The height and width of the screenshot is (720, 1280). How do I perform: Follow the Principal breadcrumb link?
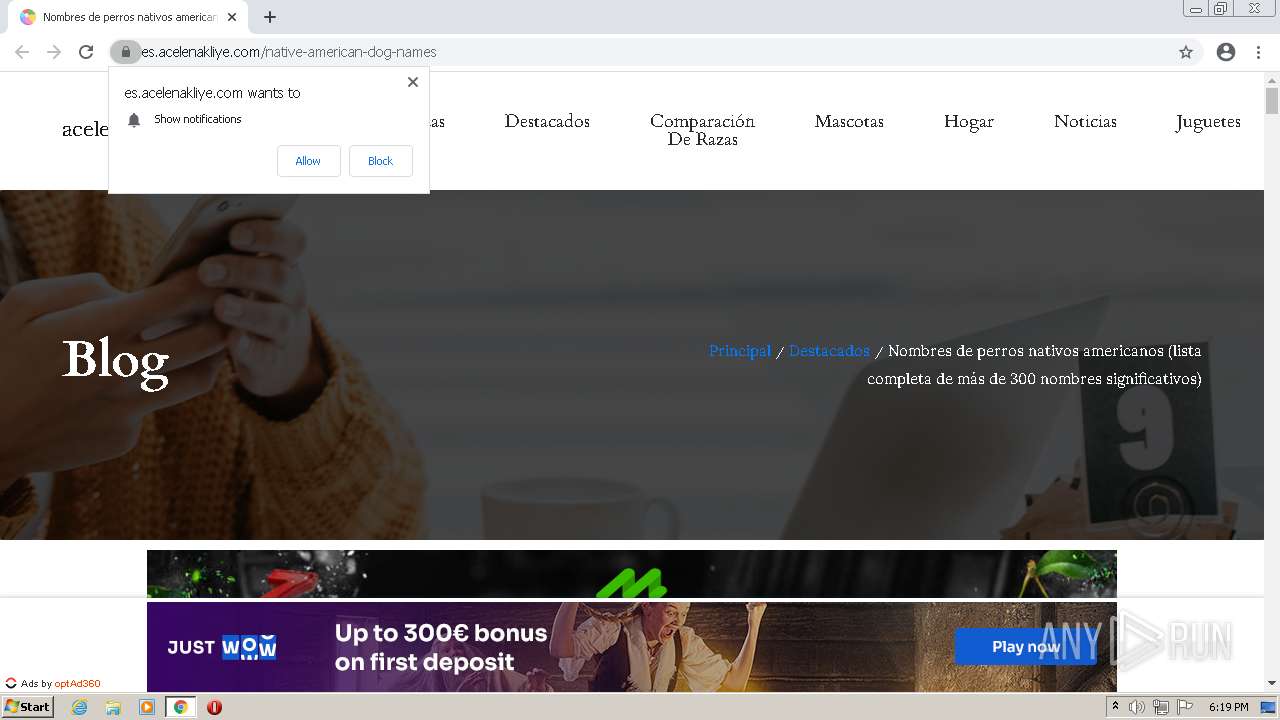coord(740,351)
